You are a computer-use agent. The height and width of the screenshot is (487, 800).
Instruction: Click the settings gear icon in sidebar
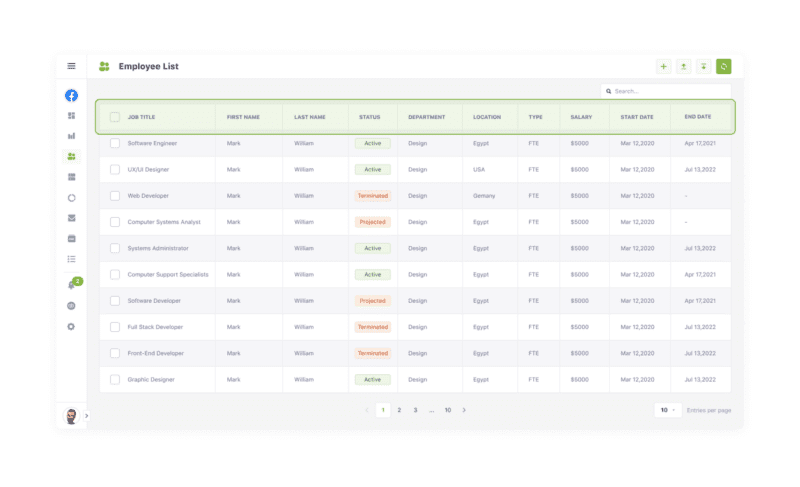pos(71,327)
